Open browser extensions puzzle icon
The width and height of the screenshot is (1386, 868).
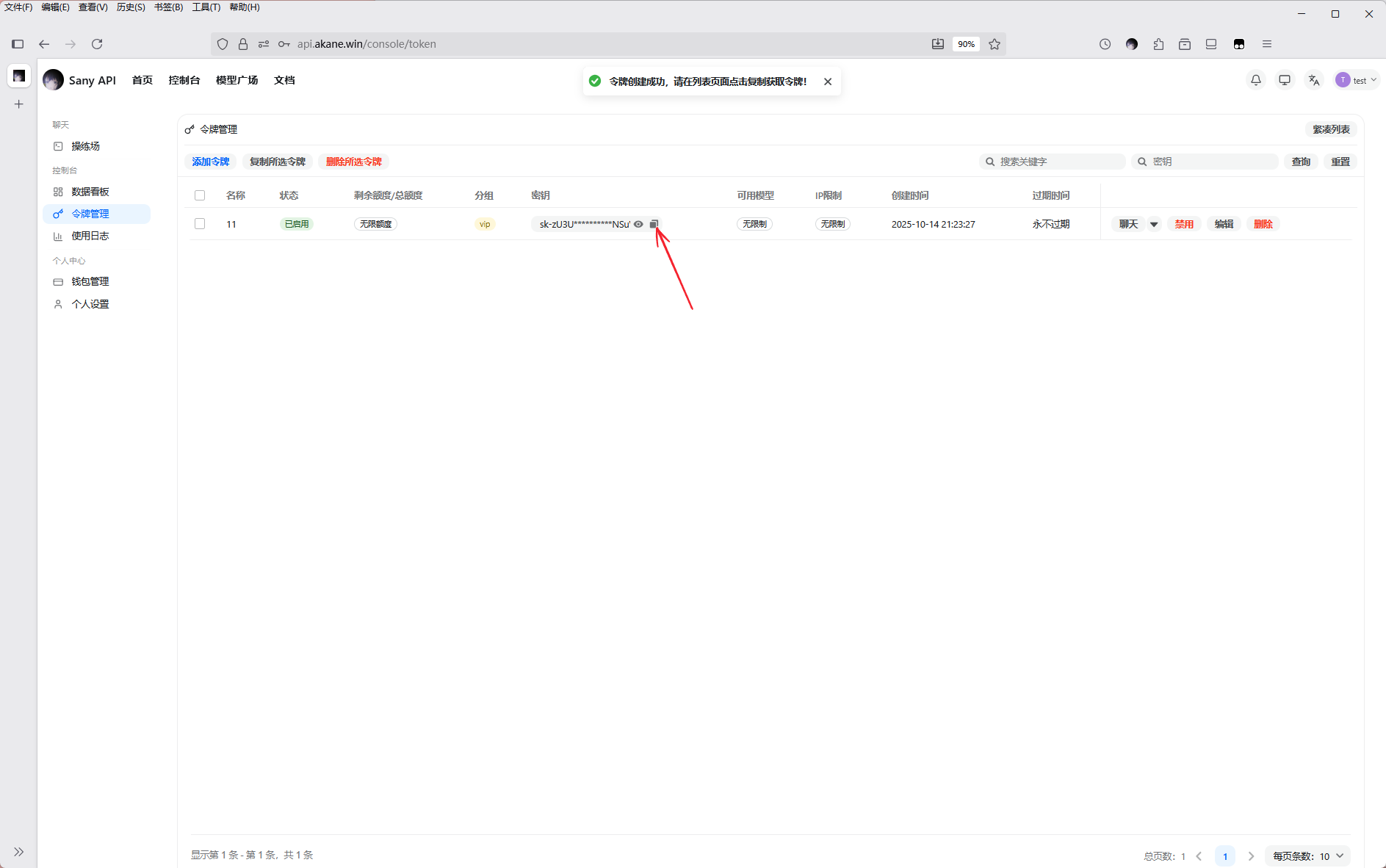[x=1158, y=44]
